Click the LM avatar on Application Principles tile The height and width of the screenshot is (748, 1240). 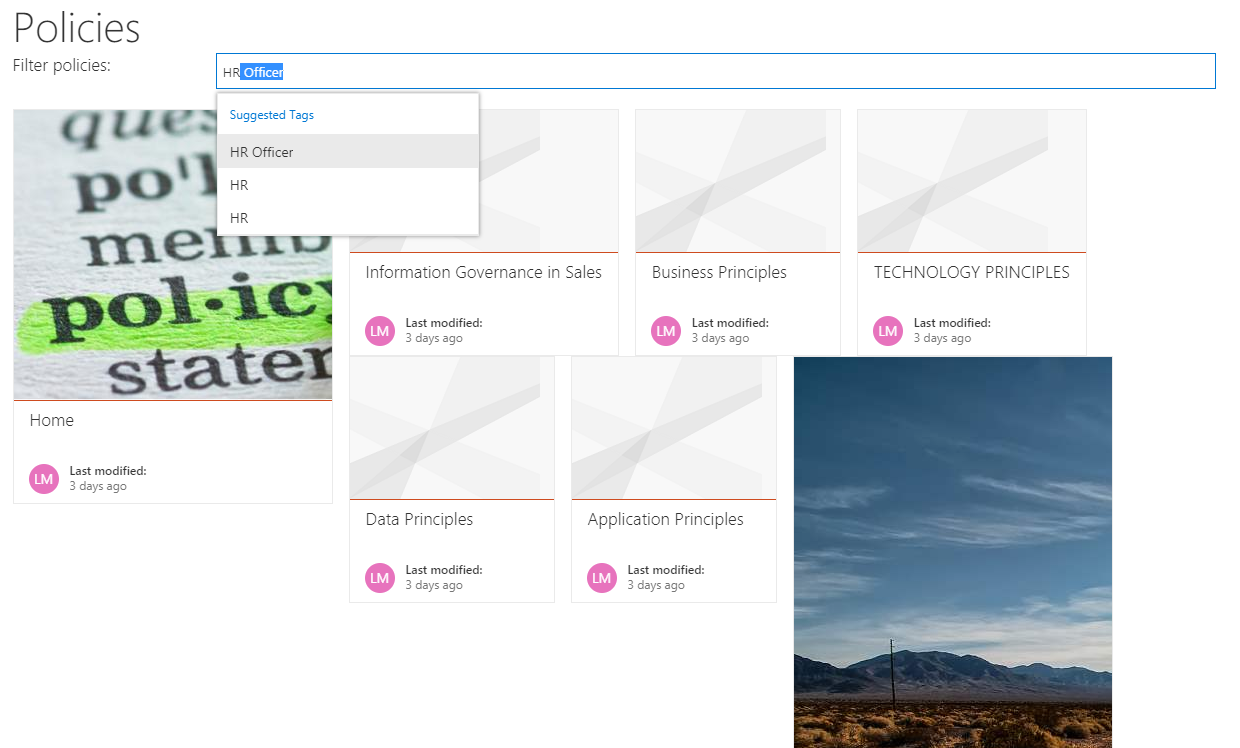pyautogui.click(x=601, y=577)
